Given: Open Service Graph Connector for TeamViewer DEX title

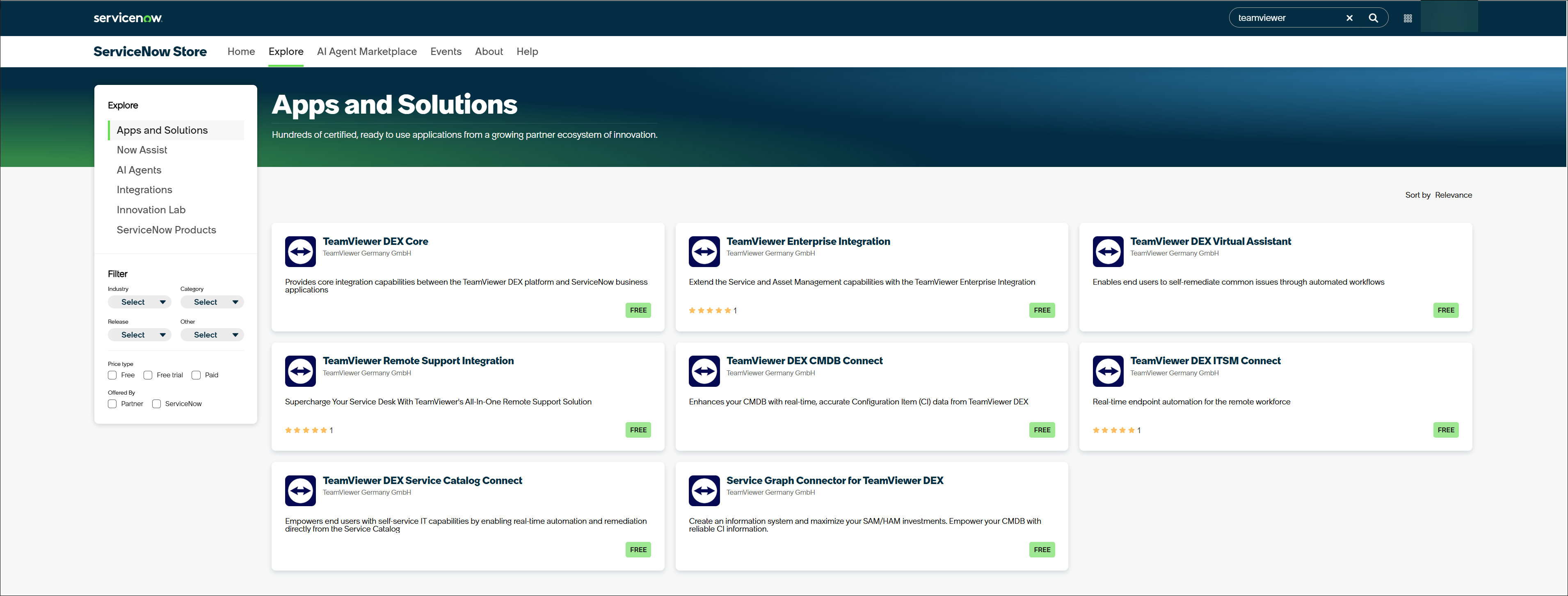Looking at the screenshot, I should point(835,481).
